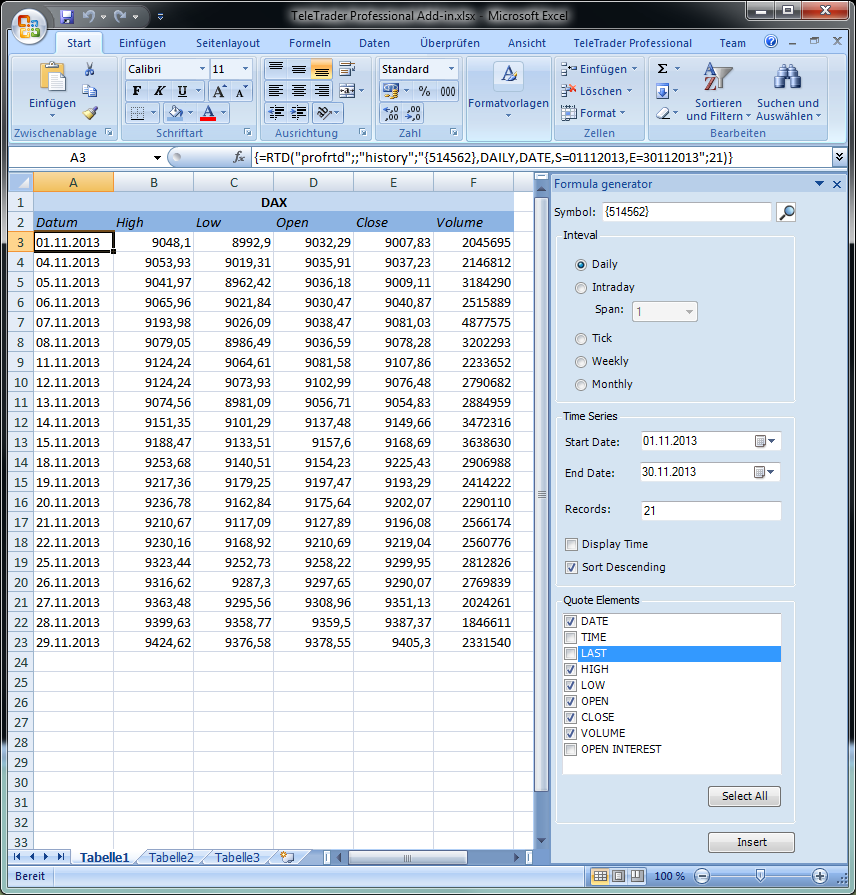Click Format in the Zellen group
This screenshot has width=856, height=895.
[593, 113]
